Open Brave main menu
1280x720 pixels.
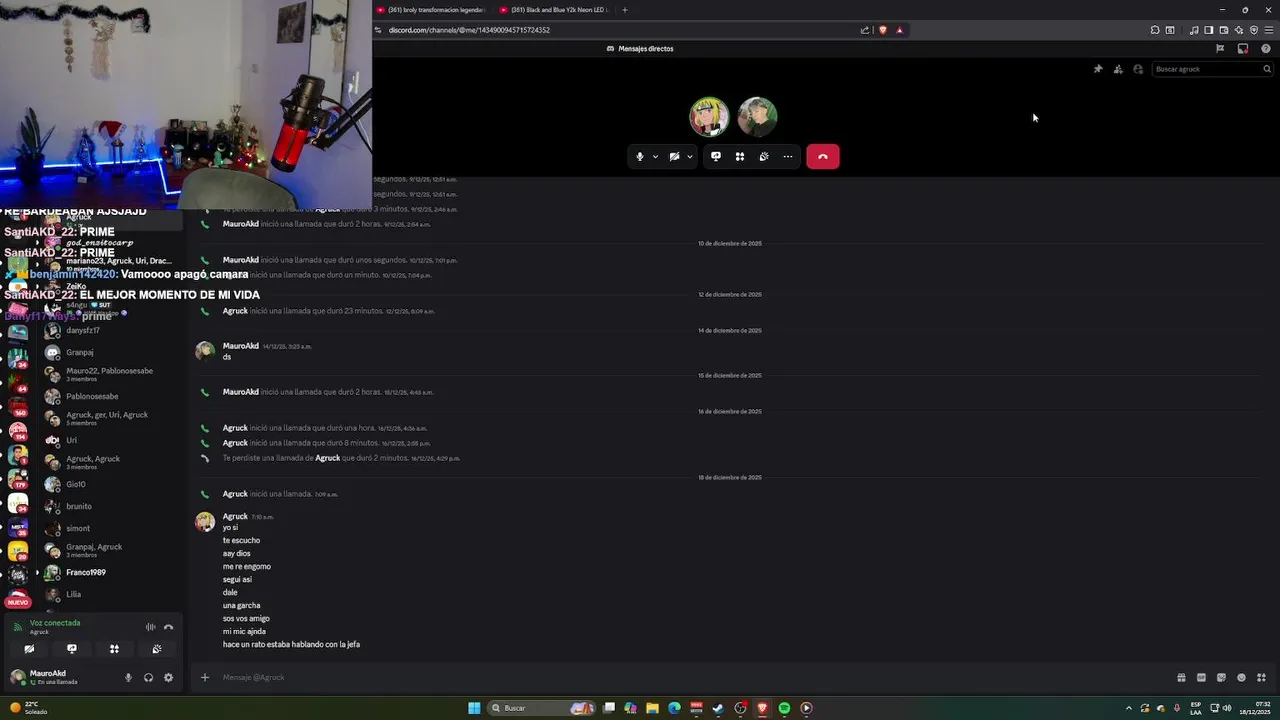click(x=1269, y=30)
